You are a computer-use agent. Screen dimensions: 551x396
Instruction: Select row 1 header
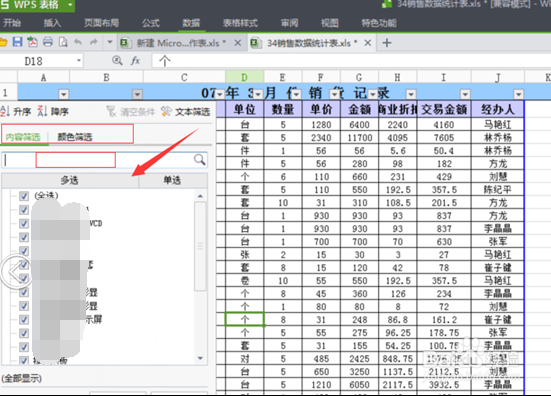[x=8, y=93]
